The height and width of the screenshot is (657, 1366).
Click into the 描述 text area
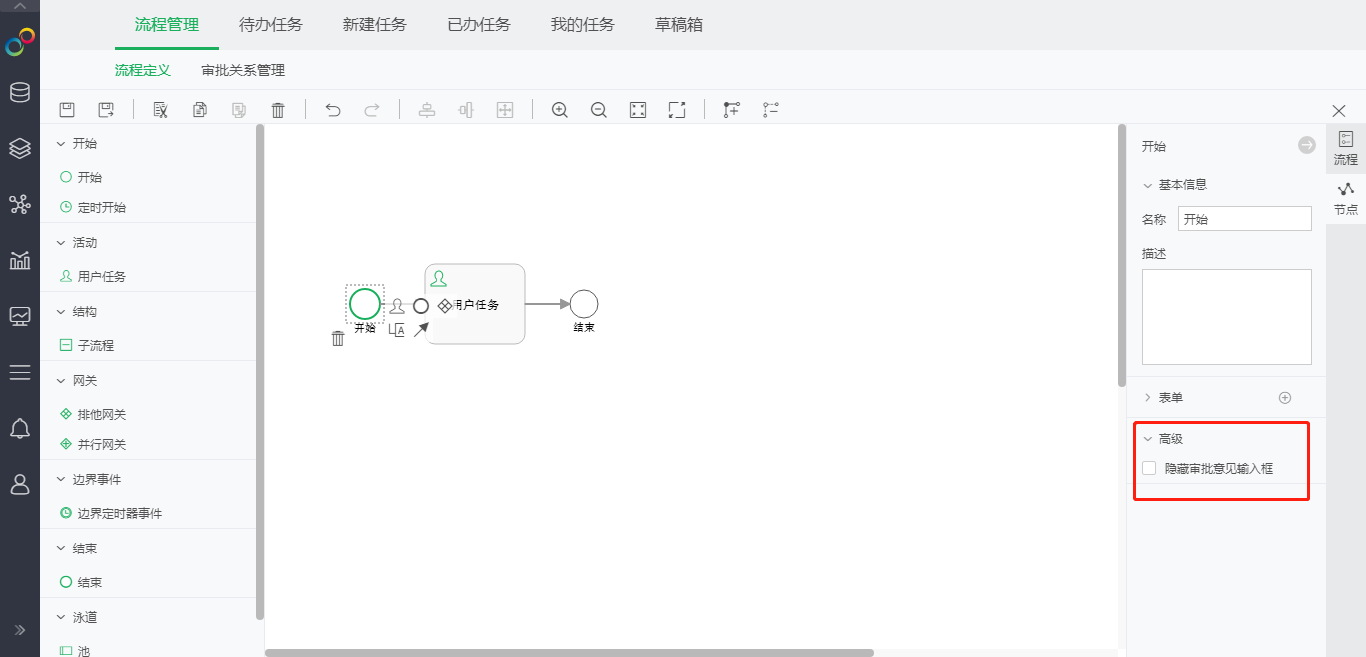[x=1227, y=317]
